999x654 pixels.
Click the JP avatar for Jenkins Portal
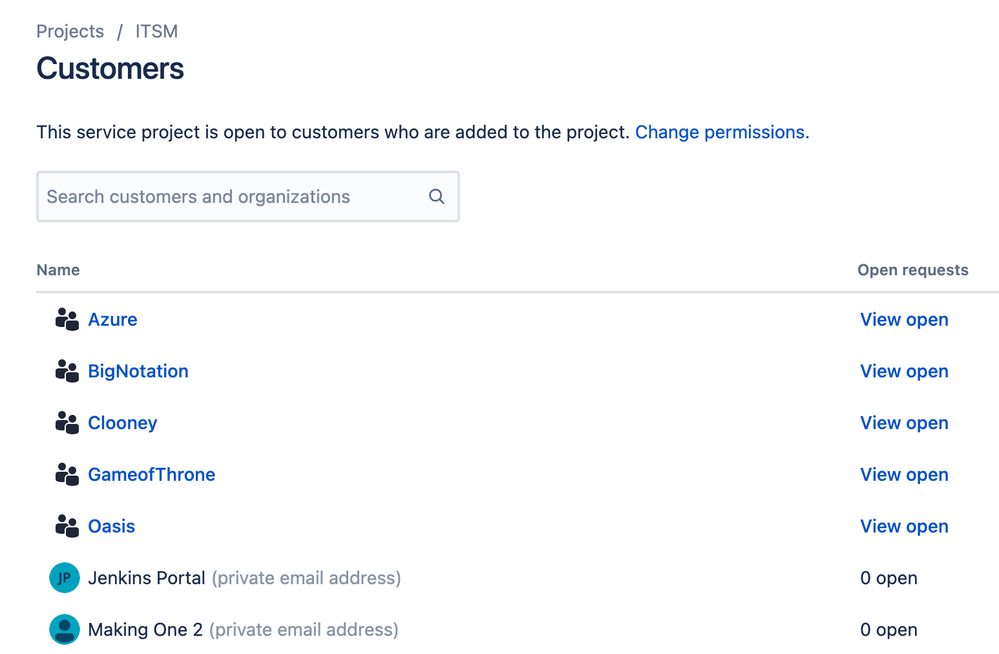point(64,578)
